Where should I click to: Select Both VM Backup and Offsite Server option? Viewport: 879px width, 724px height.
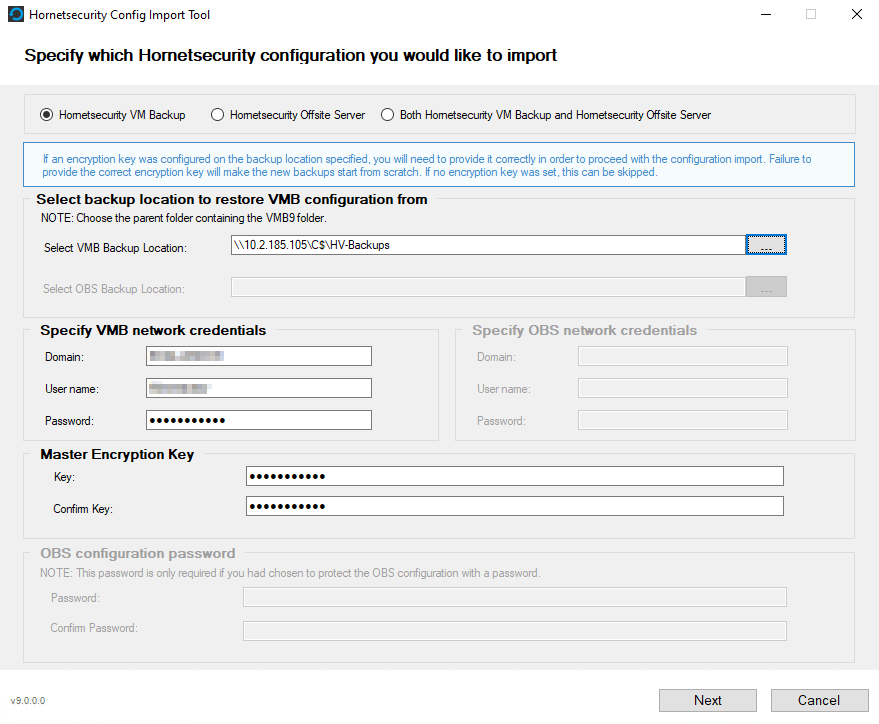[388, 115]
